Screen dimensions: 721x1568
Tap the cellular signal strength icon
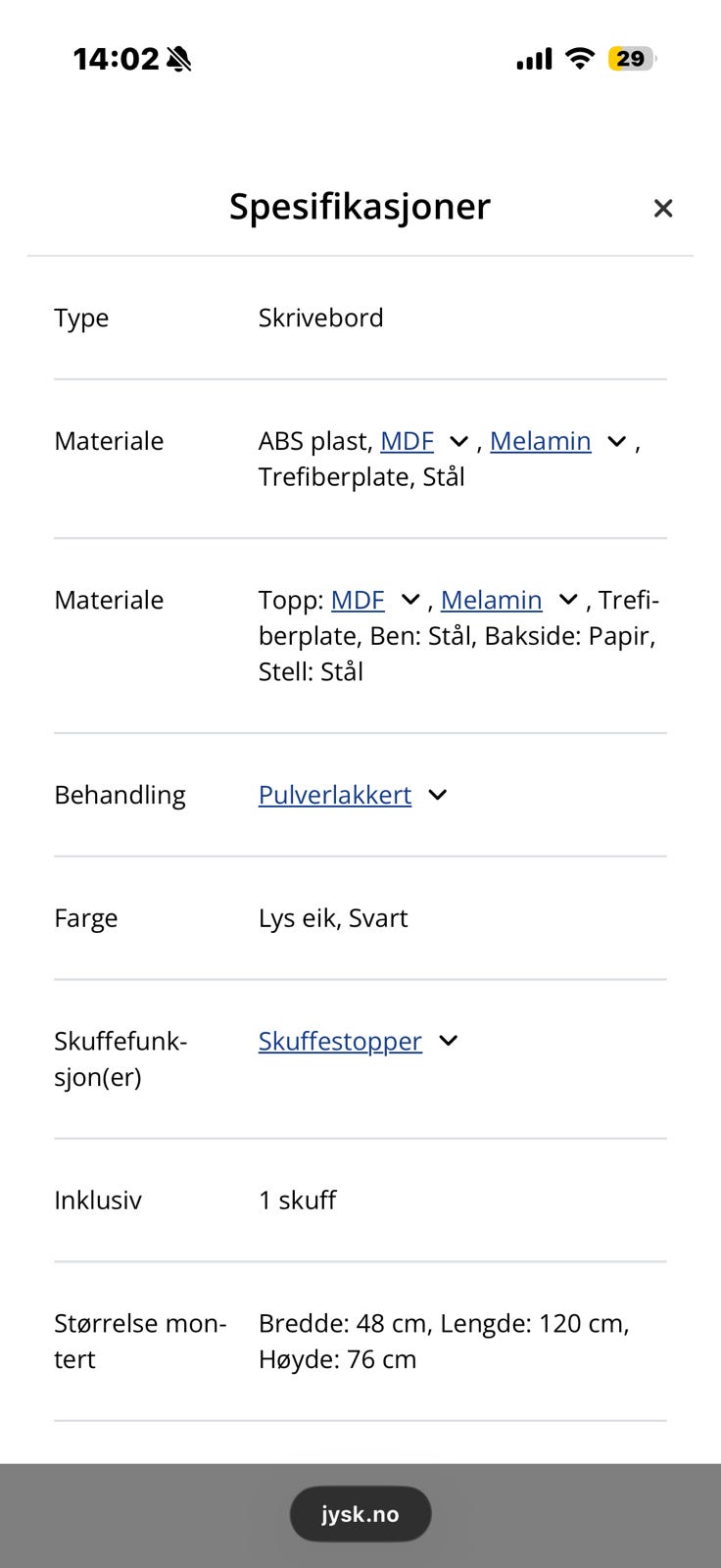532,59
